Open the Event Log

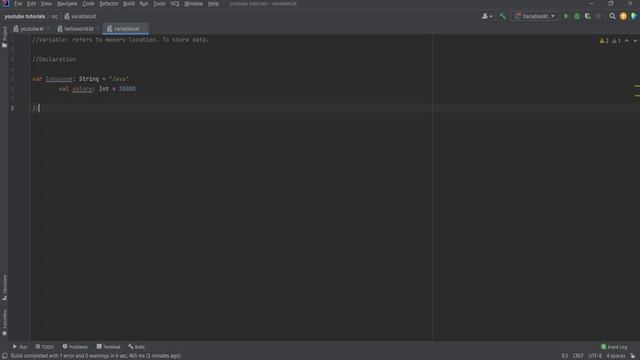(x=614, y=347)
